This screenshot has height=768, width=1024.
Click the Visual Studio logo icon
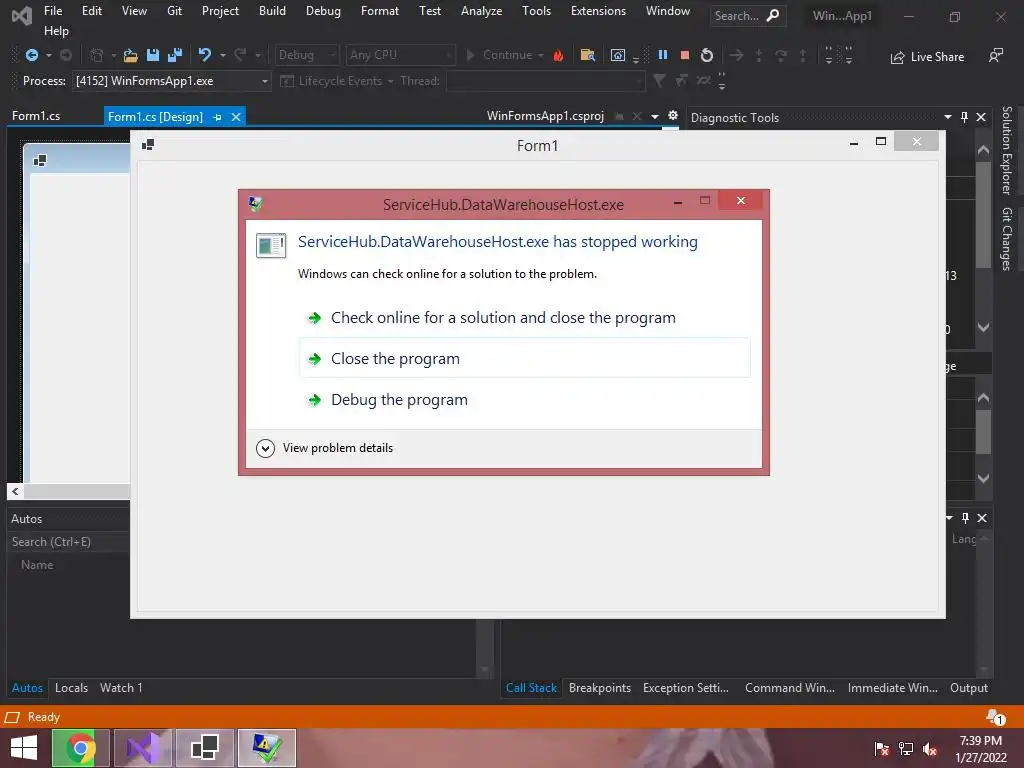coord(22,16)
